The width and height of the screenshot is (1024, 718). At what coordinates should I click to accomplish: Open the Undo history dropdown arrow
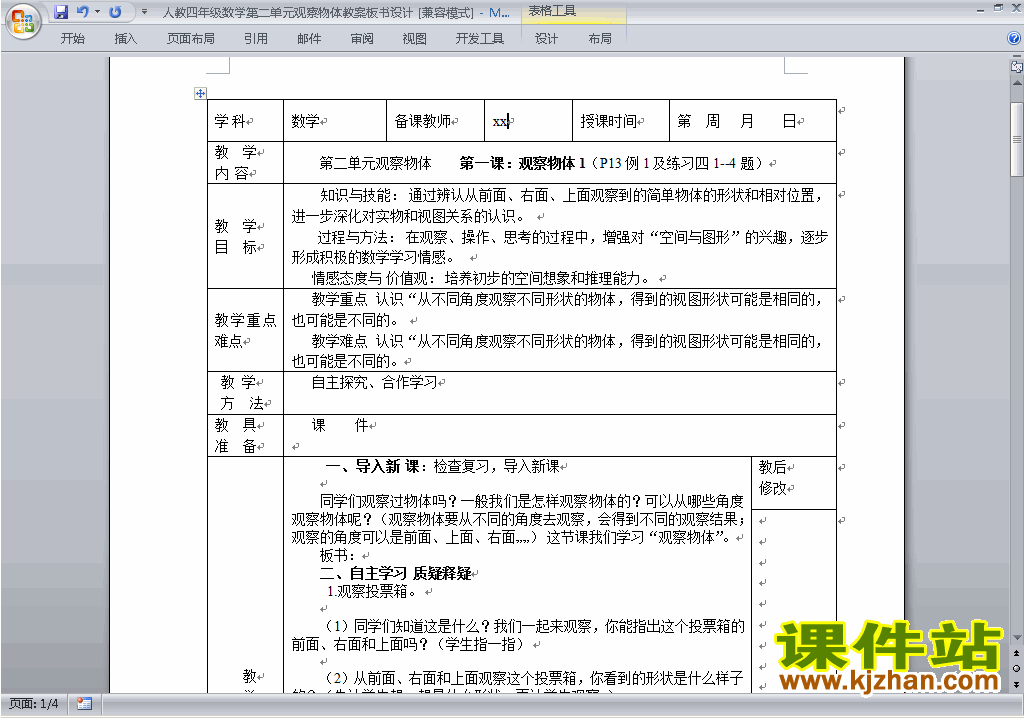coord(98,12)
